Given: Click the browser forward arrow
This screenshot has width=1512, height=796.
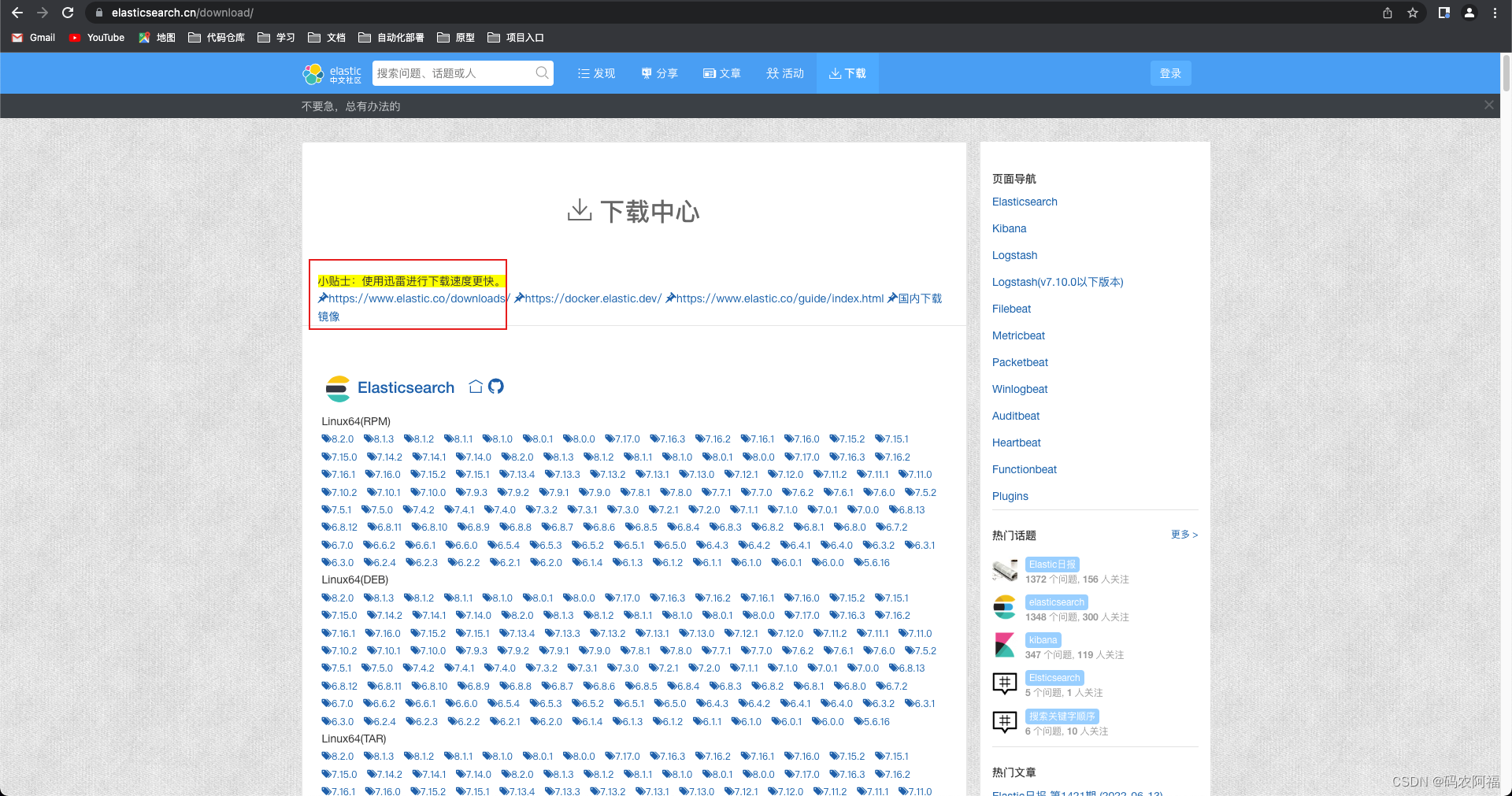Looking at the screenshot, I should pos(43,13).
